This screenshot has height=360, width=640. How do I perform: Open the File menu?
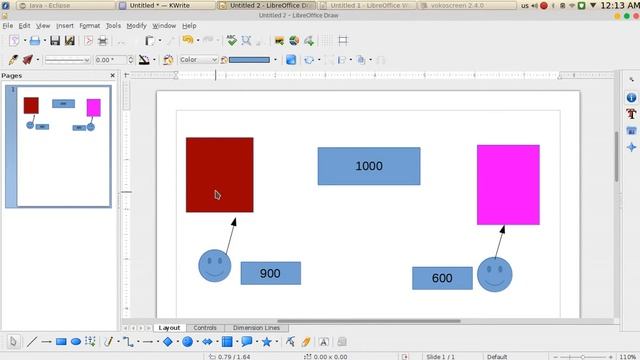coord(8,26)
